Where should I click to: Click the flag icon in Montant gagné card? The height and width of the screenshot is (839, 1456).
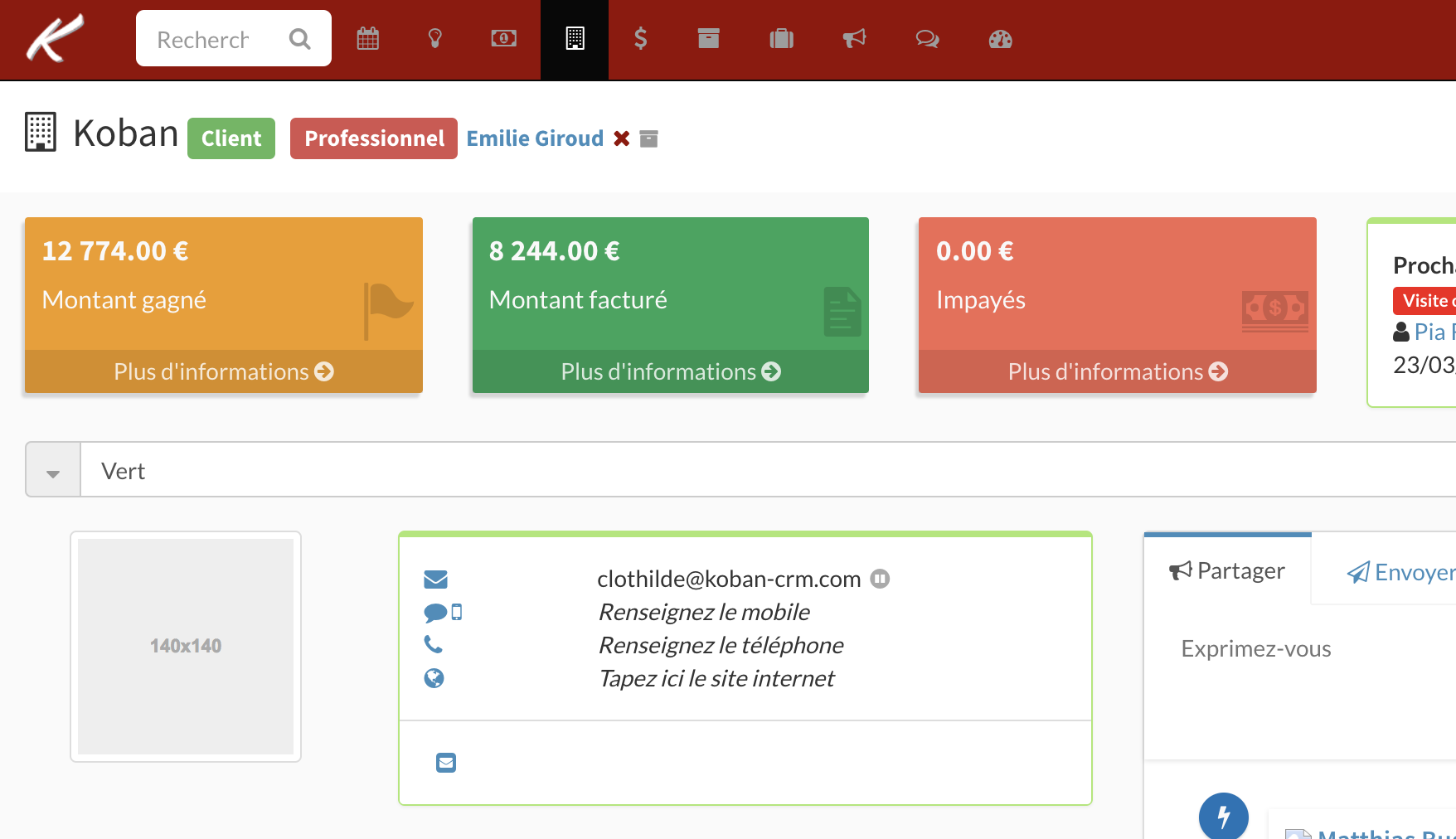(x=388, y=311)
